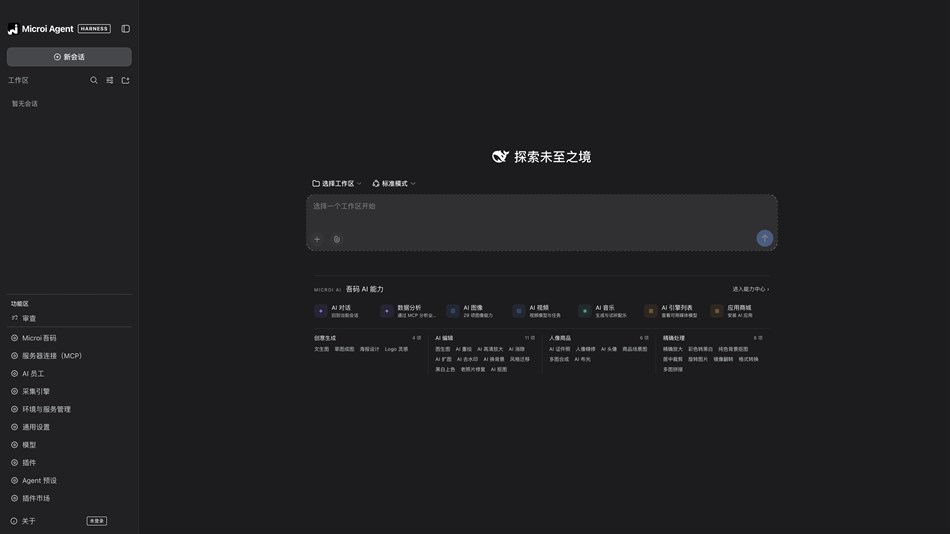This screenshot has height=534, width=950.
Task: Open the 数据分析 capability card
Action: [x=408, y=311]
